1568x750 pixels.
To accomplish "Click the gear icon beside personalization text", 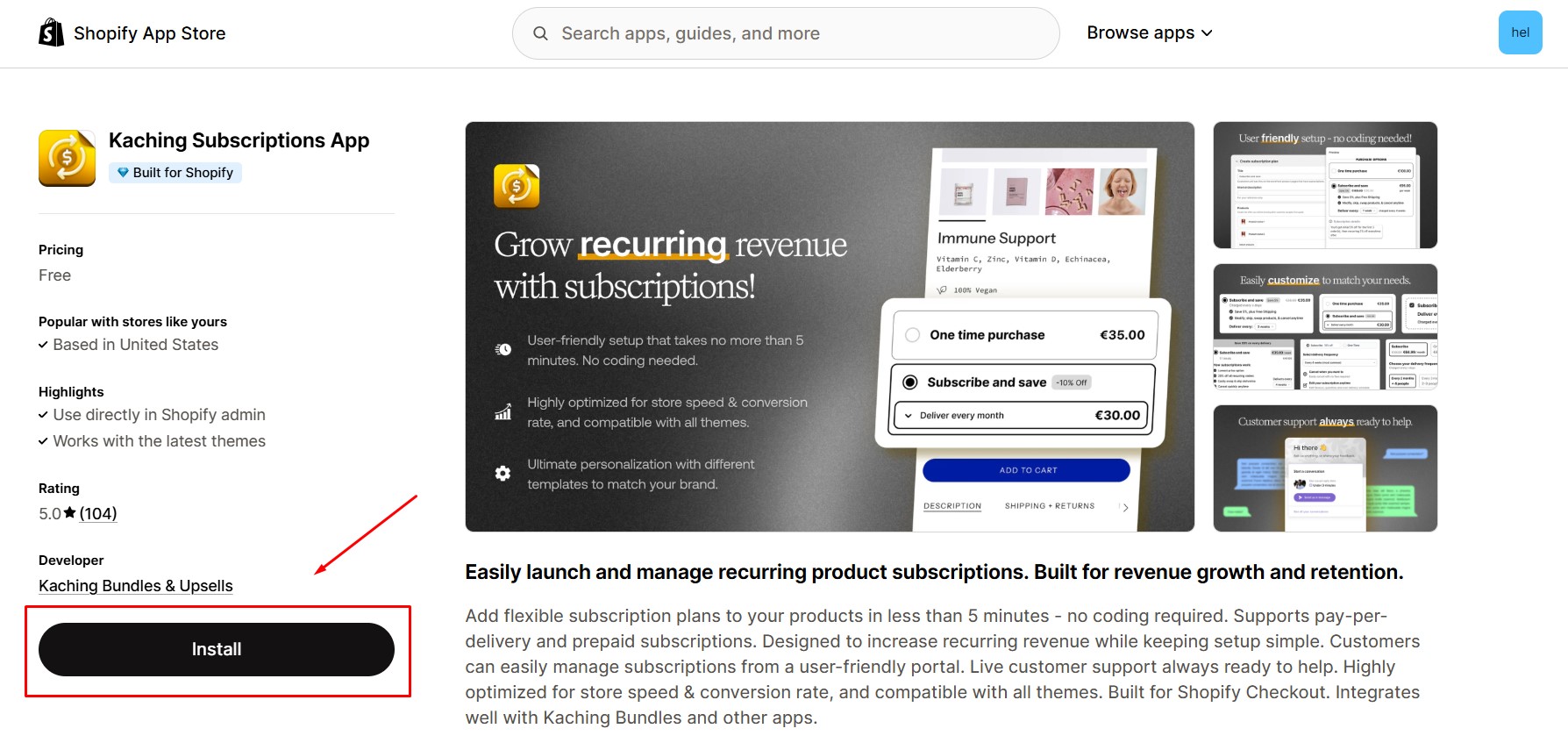I will (502, 474).
